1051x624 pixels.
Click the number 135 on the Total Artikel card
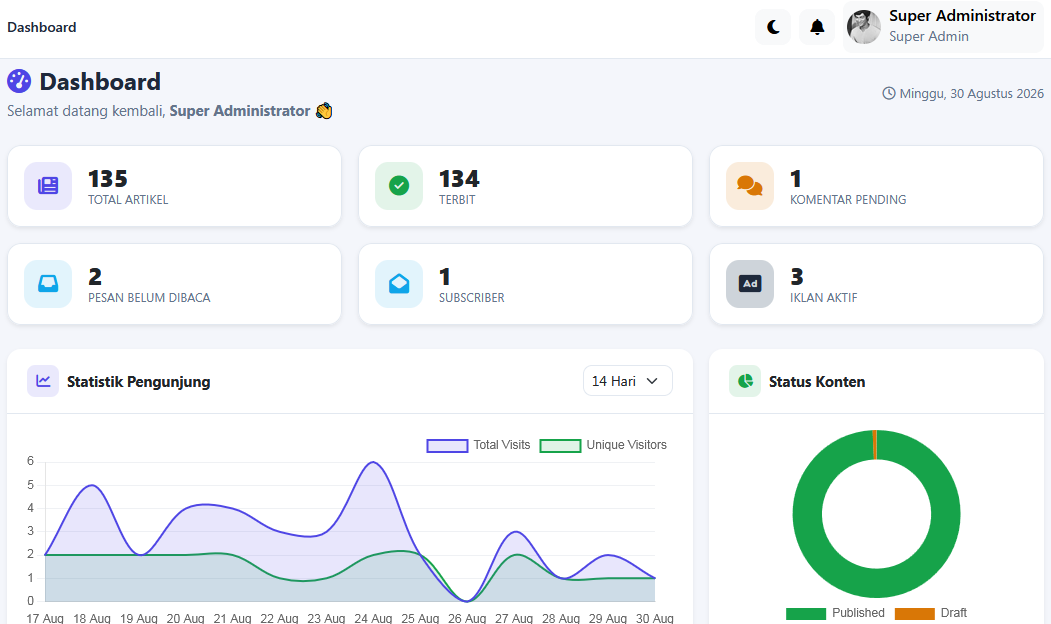tap(108, 179)
